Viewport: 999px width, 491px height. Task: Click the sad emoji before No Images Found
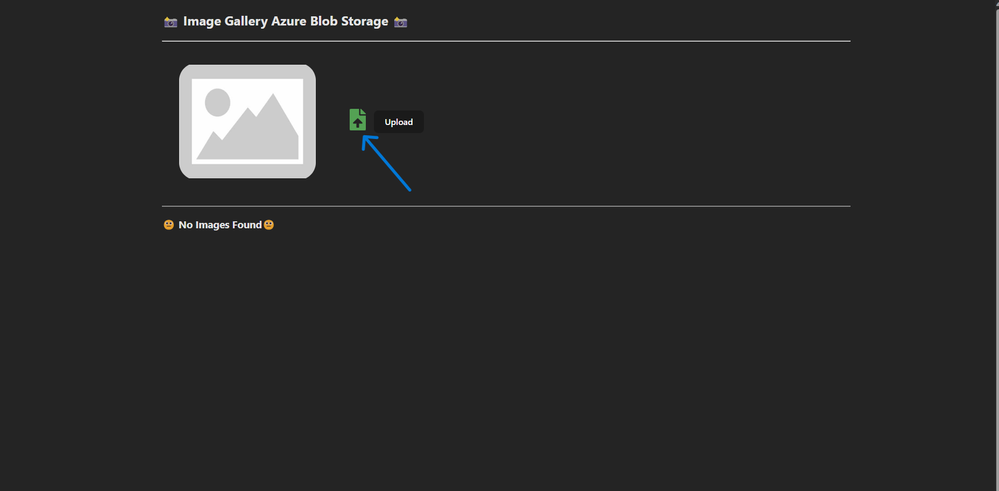[168, 225]
